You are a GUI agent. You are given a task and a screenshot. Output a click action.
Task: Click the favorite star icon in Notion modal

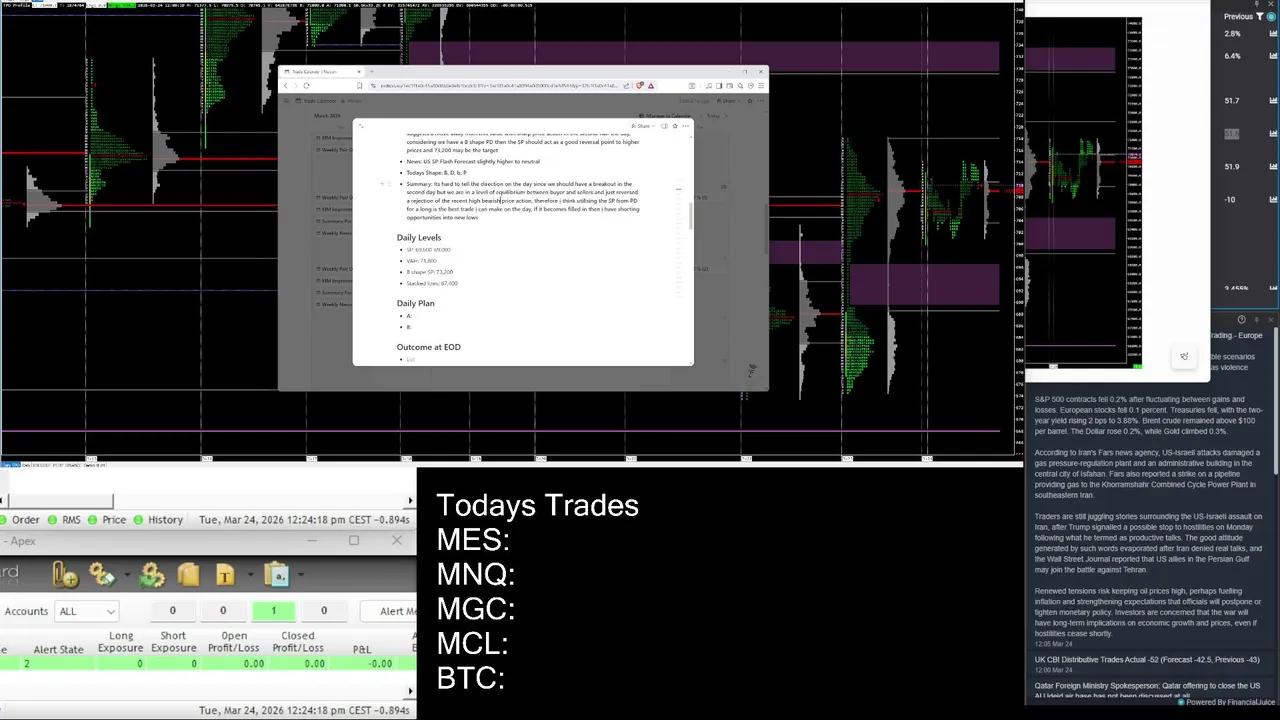(675, 126)
